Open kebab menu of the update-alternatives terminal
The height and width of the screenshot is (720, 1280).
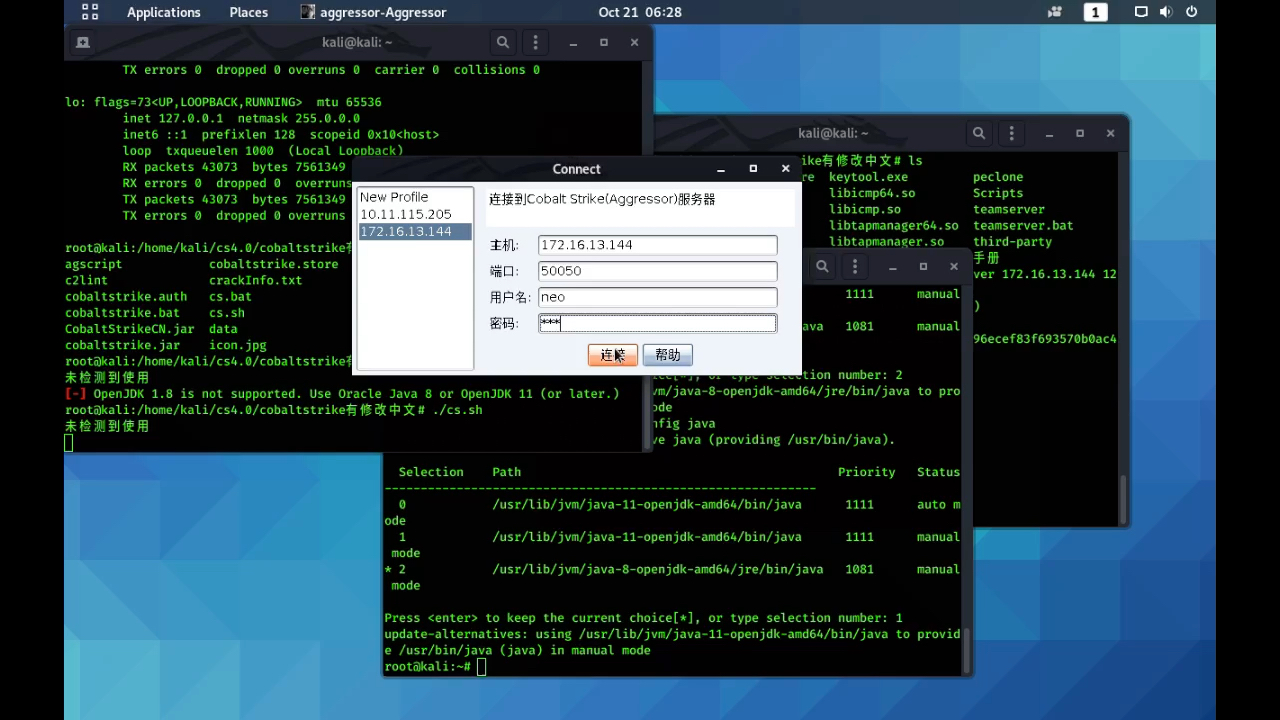coord(855,266)
